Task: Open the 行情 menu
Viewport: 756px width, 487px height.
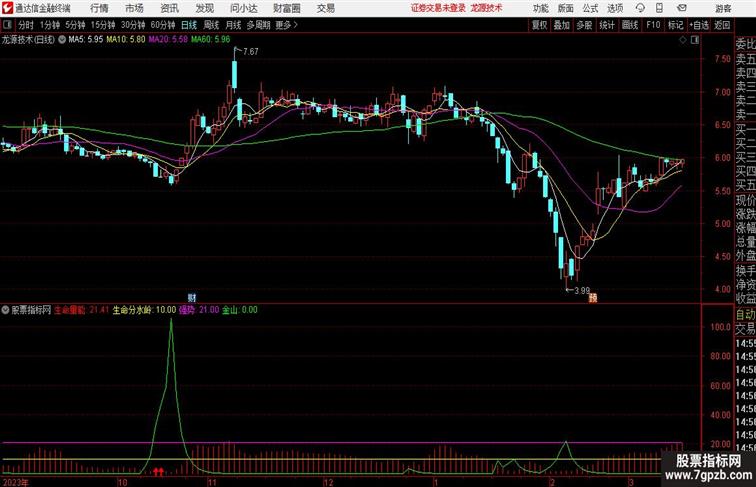Action: [x=99, y=8]
